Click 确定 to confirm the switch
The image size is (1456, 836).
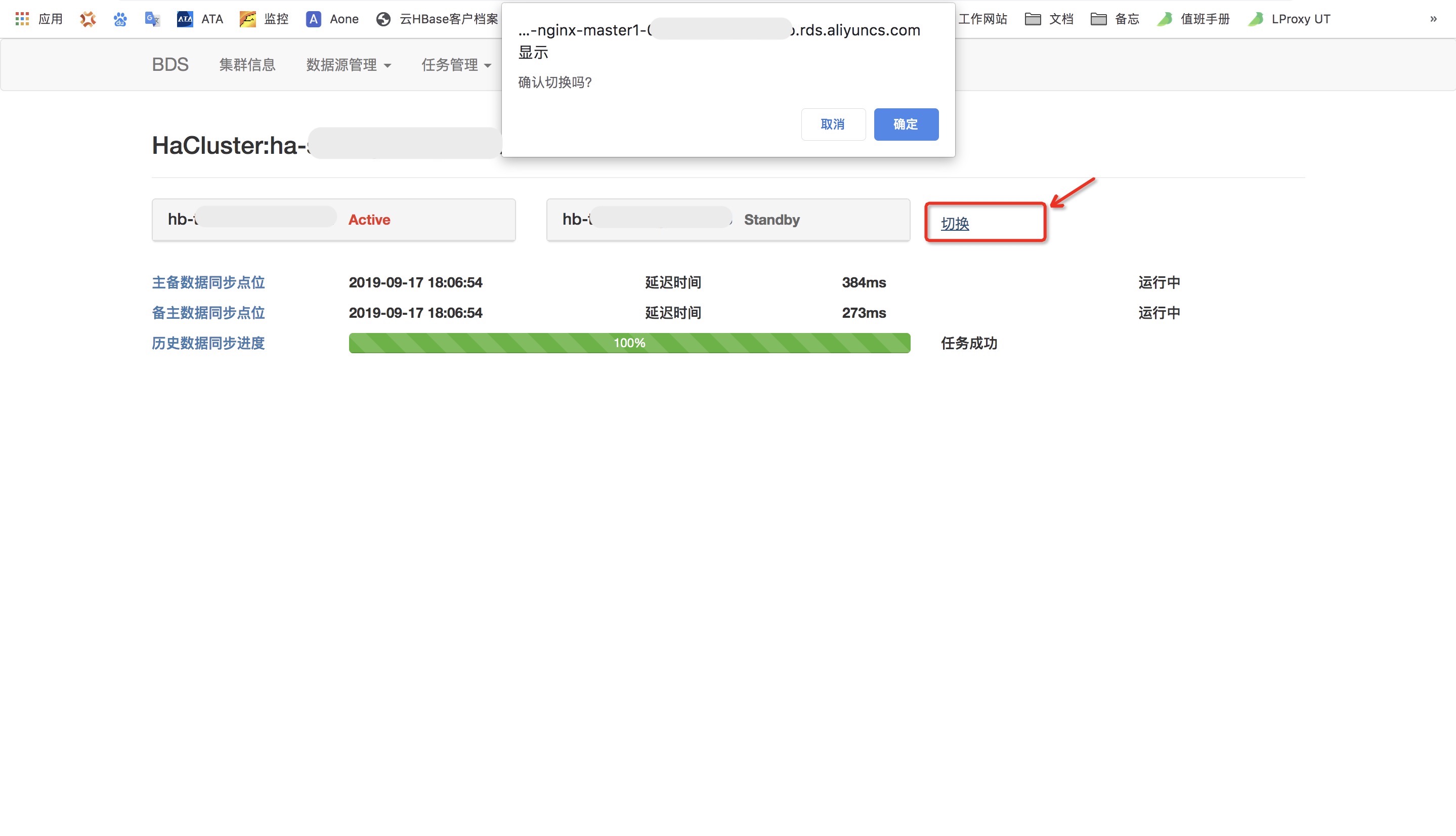pyautogui.click(x=906, y=124)
